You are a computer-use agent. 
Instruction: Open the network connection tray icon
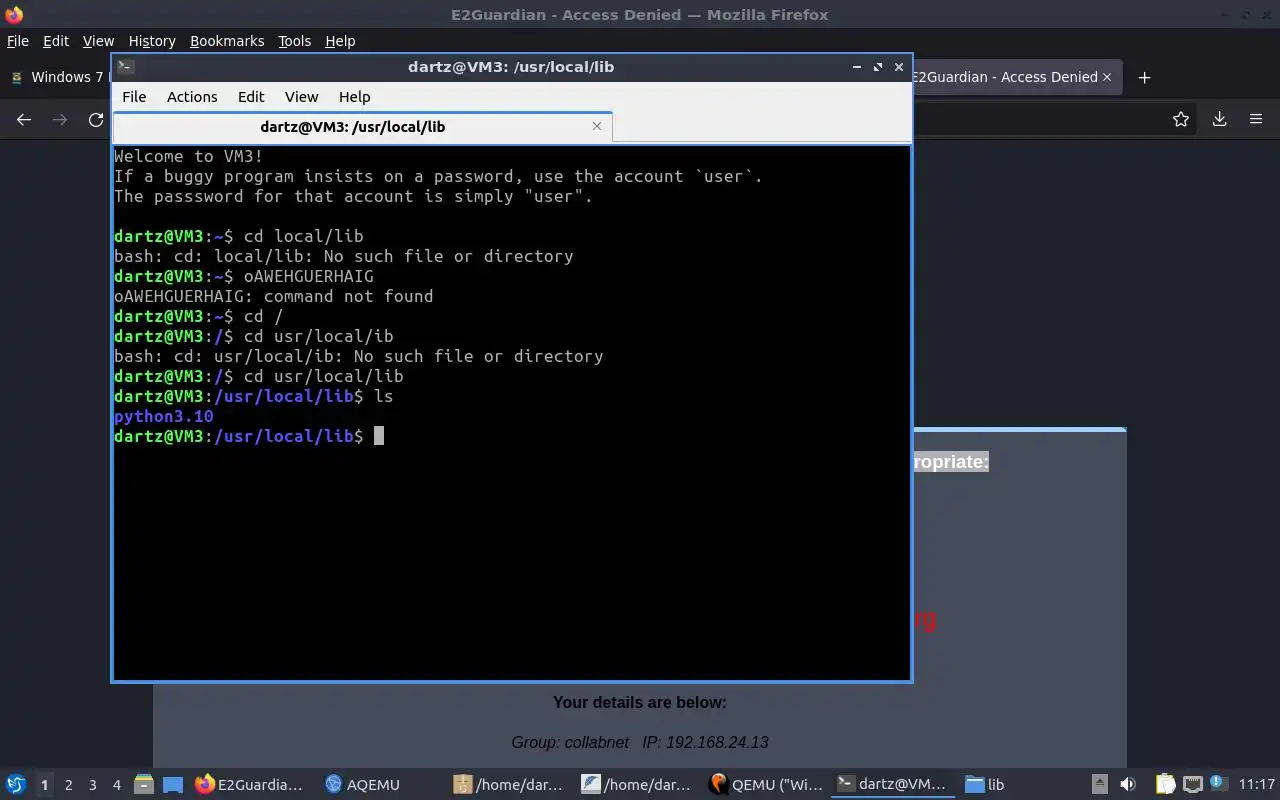tap(1192, 785)
